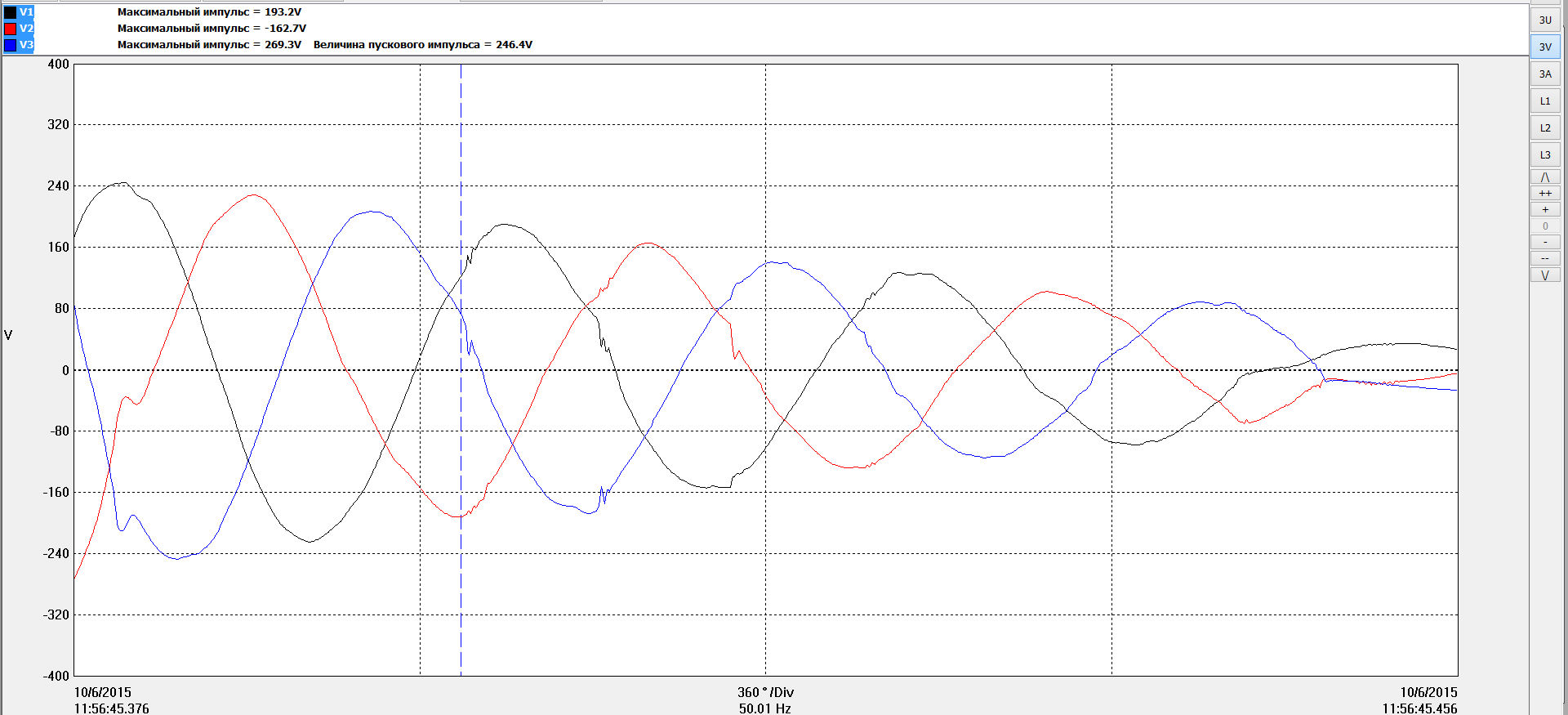This screenshot has height=715, width=1568.
Task: Click the 50.01 Hz frequency readout
Action: click(765, 708)
